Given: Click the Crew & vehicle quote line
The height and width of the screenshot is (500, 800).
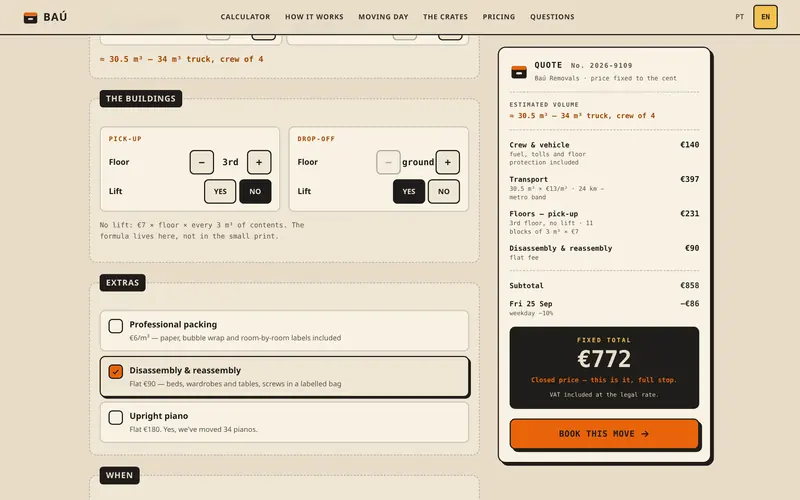Looking at the screenshot, I should coord(604,153).
